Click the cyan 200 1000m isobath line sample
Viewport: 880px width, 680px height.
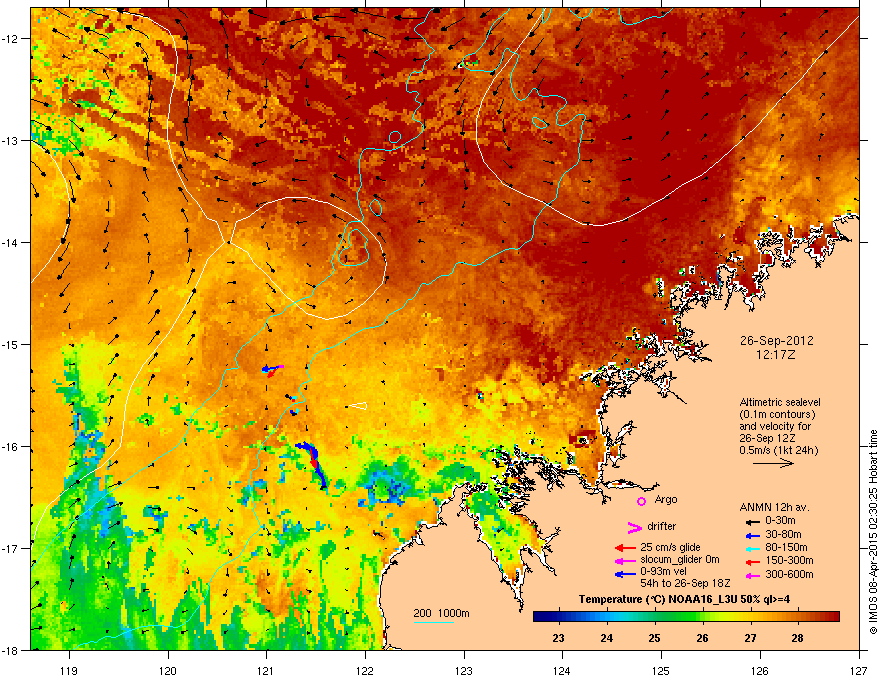[433, 622]
